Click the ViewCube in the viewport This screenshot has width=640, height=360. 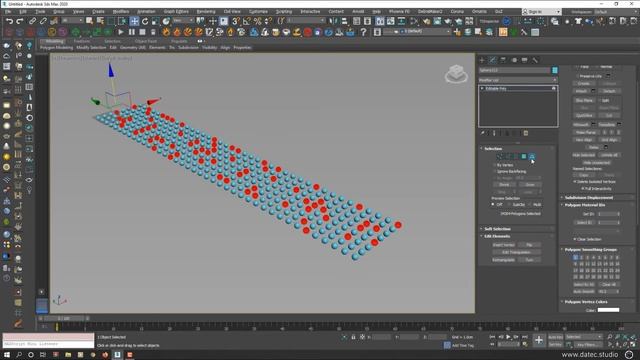[x=456, y=74]
